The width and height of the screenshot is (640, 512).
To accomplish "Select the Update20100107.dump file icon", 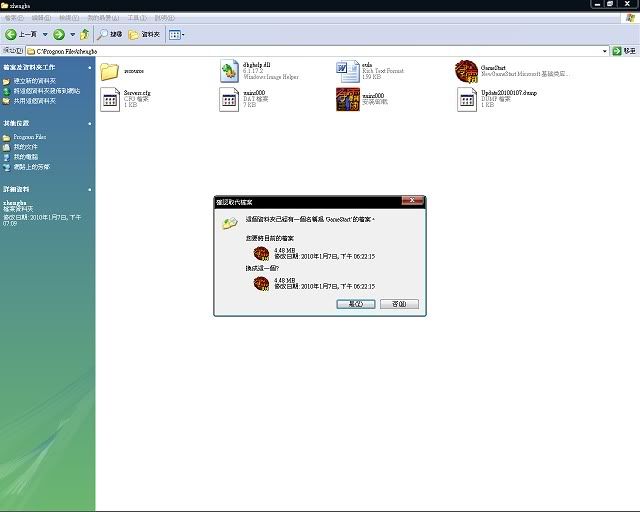I will pyautogui.click(x=466, y=99).
